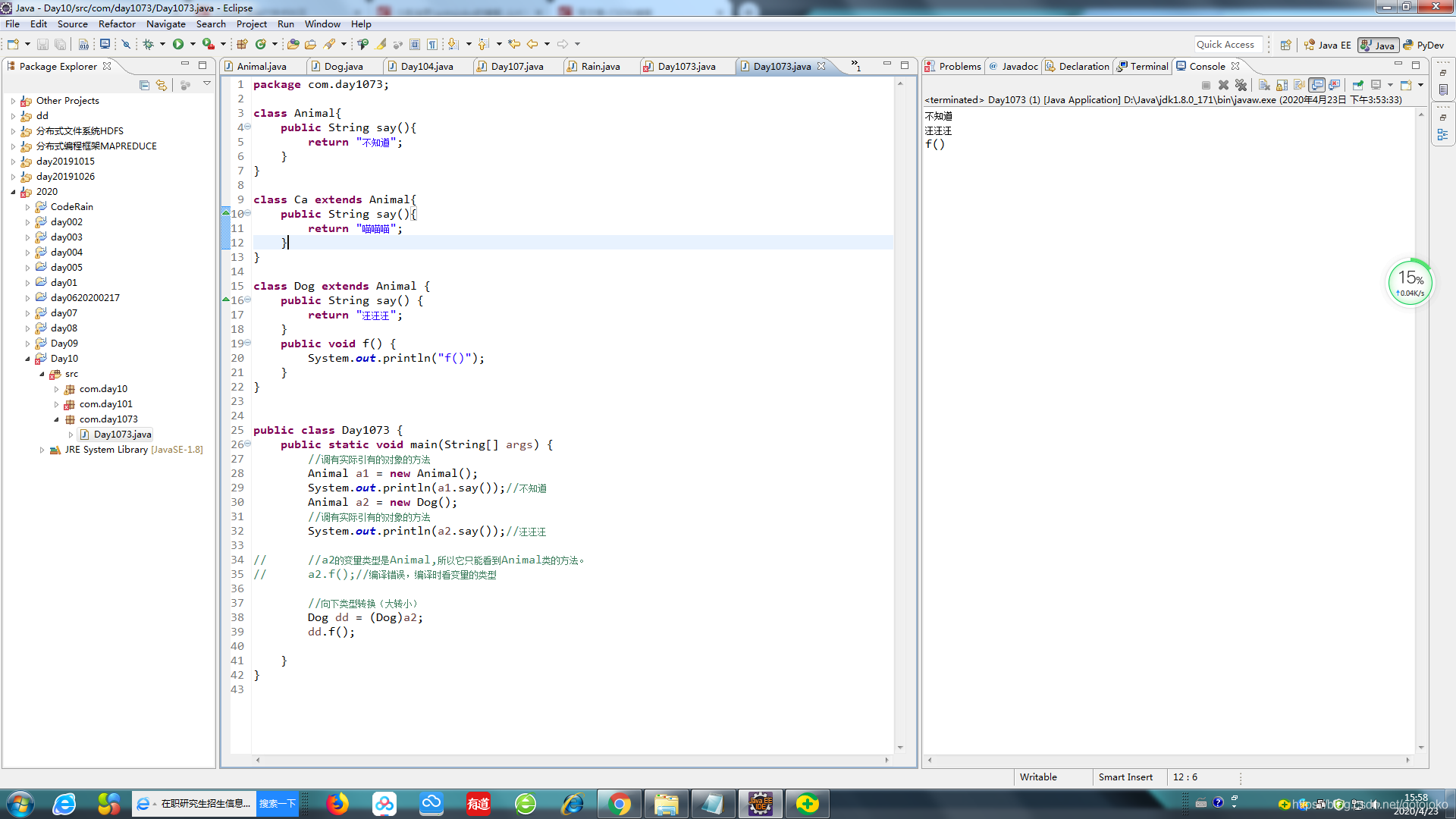
Task: Expand the Day10 project tree node
Action: click(x=26, y=358)
